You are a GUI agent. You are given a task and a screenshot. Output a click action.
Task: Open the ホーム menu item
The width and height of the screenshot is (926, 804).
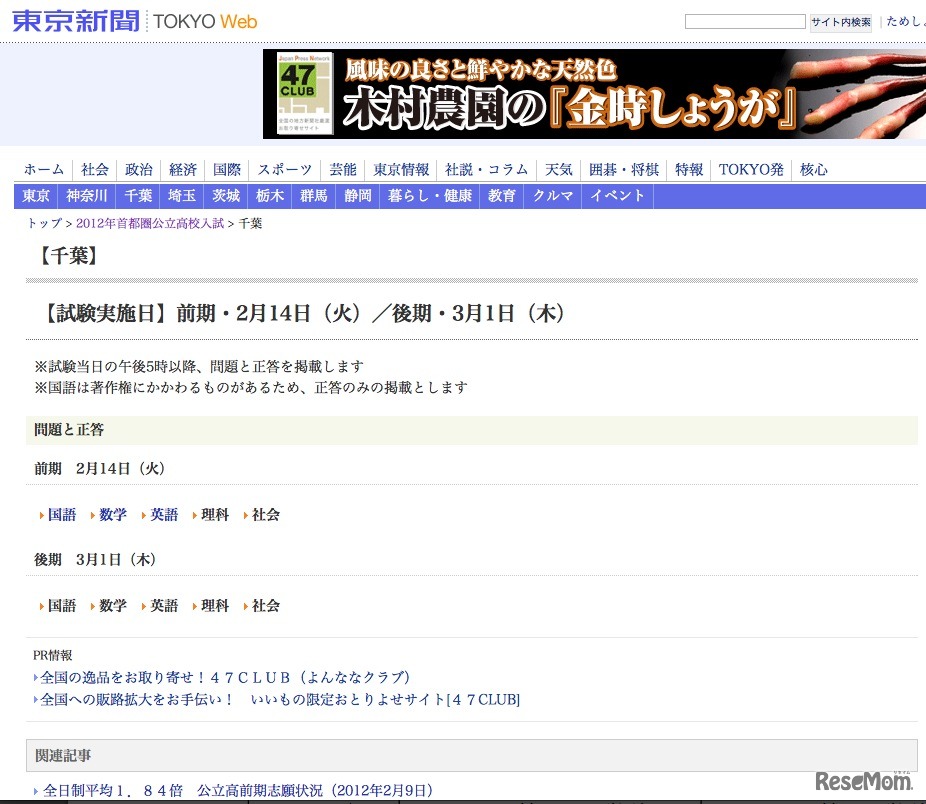42,169
